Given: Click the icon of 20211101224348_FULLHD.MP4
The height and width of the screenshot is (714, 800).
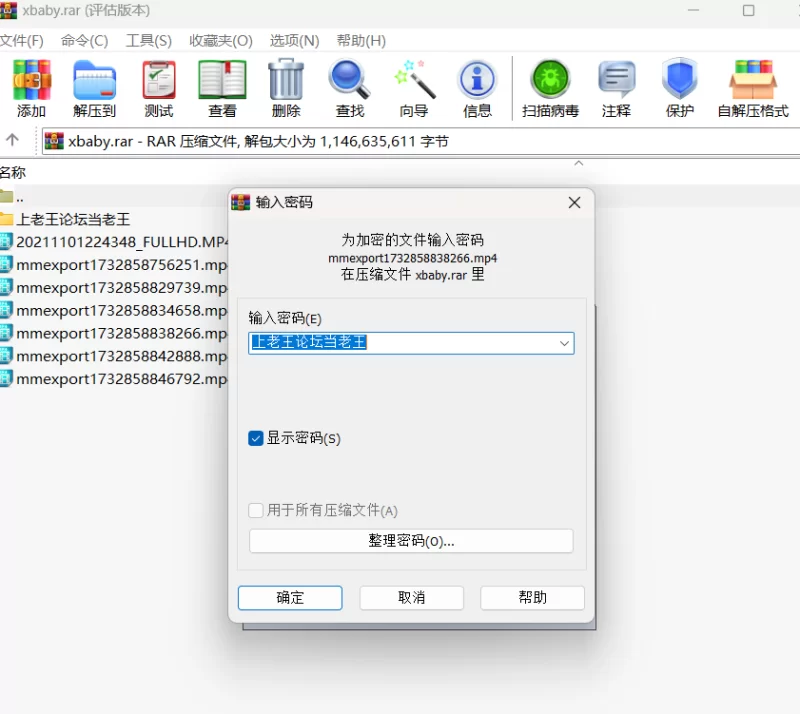Looking at the screenshot, I should pos(6,242).
